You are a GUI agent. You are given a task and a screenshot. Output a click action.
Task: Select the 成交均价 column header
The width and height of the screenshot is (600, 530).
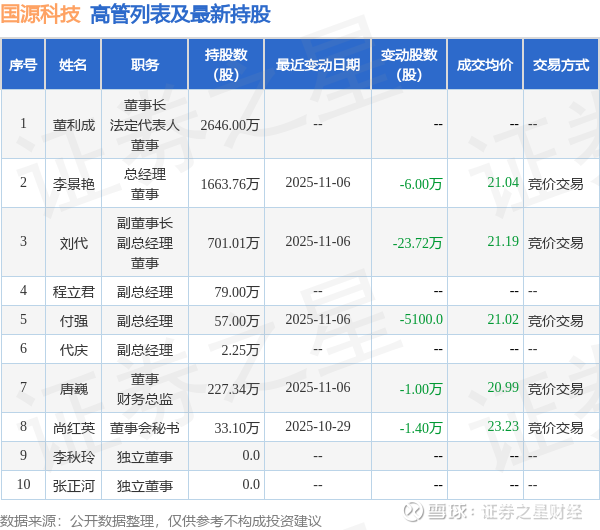[485, 65]
